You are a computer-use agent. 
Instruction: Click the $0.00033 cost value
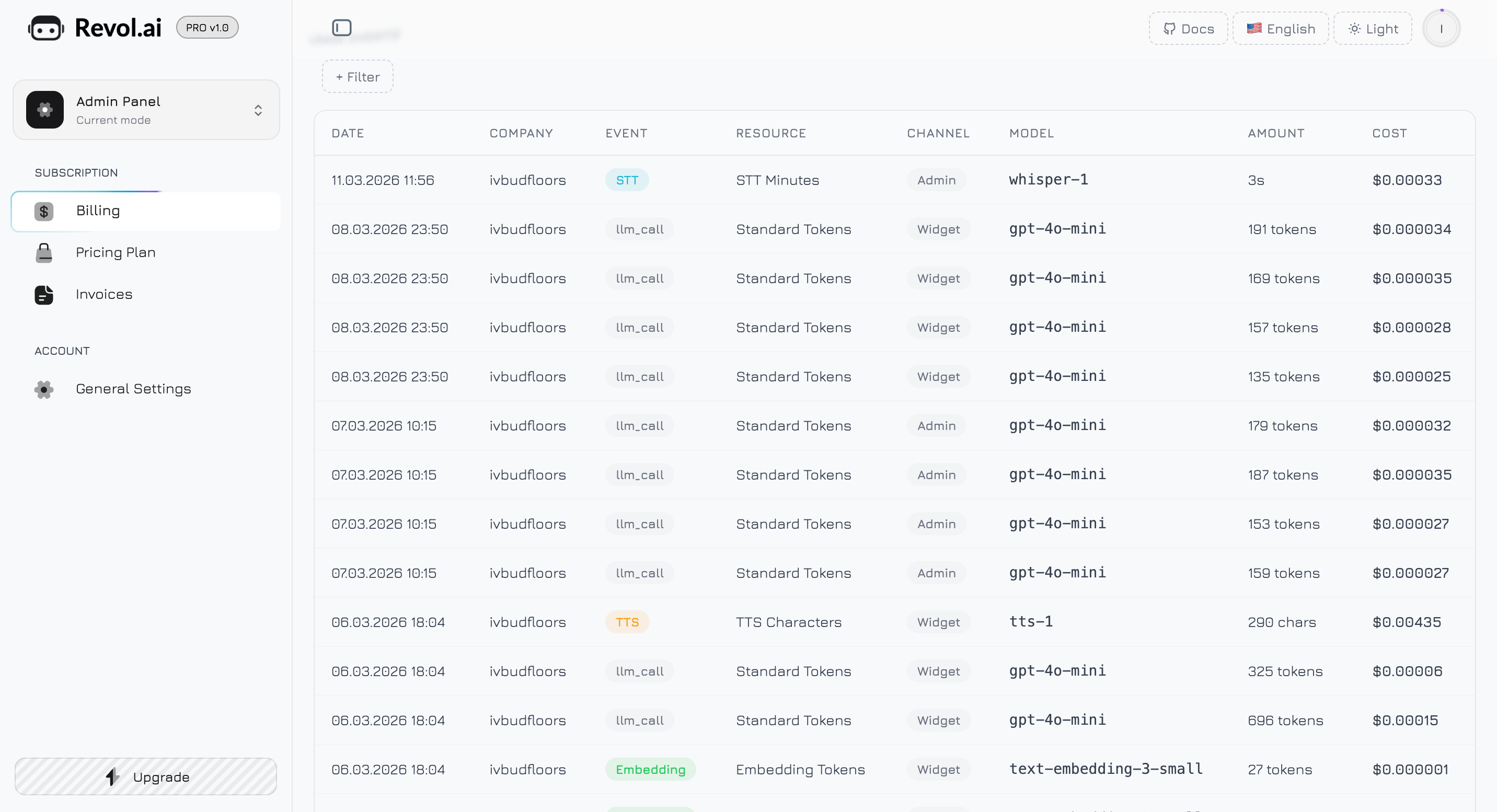pyautogui.click(x=1407, y=180)
